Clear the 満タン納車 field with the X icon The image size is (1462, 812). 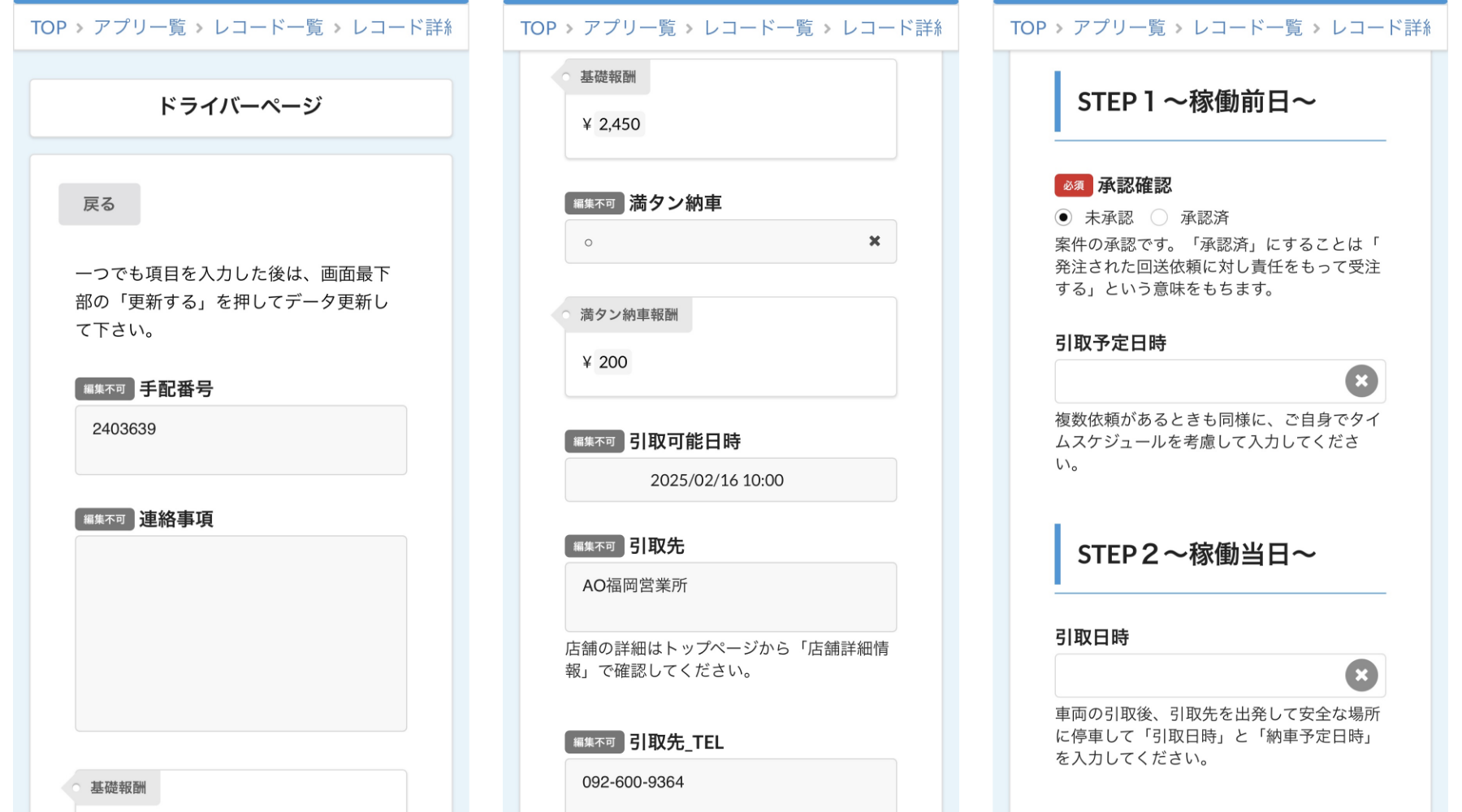[x=874, y=241]
